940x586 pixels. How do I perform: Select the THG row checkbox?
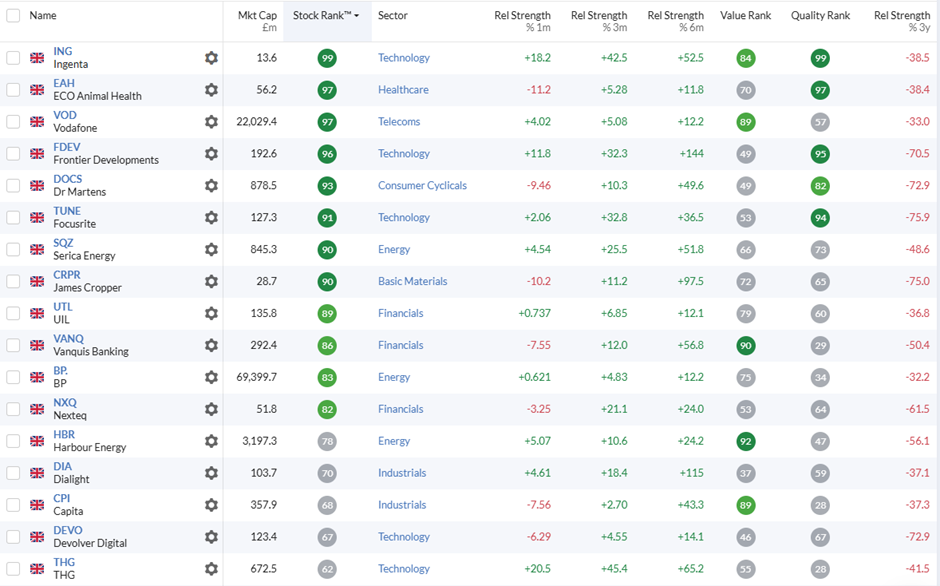pos(13,569)
